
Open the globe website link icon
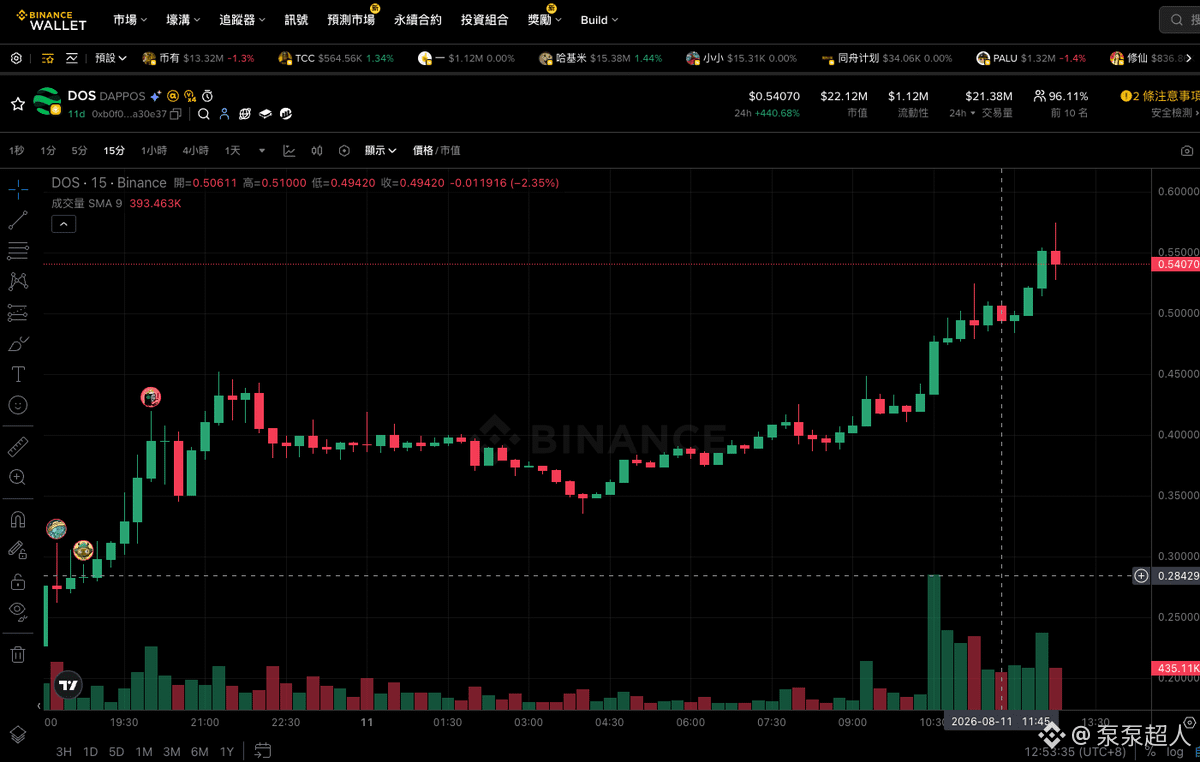coord(244,115)
